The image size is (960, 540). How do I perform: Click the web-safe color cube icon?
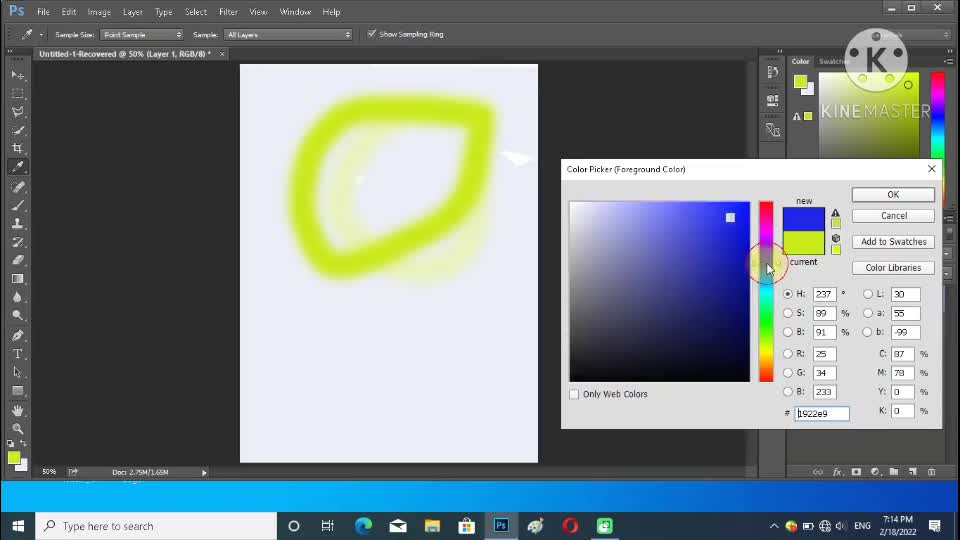(x=836, y=238)
